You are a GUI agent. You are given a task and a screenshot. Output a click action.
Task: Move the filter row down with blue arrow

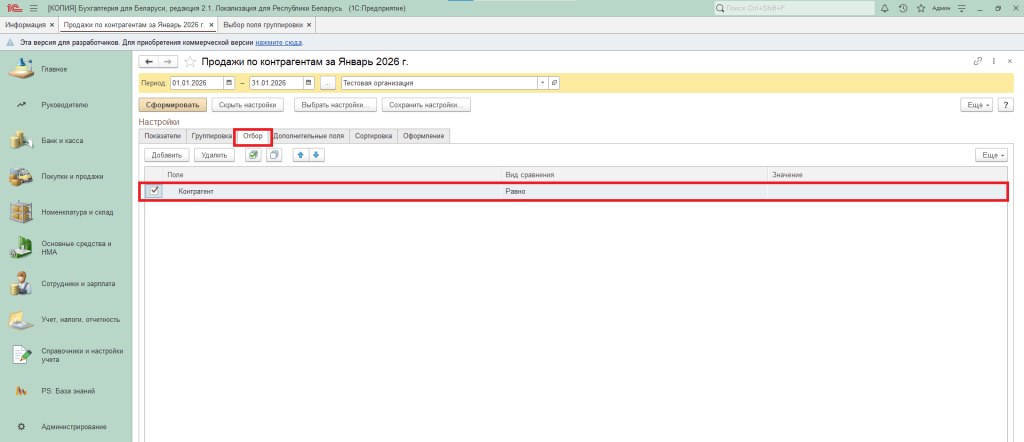point(316,155)
